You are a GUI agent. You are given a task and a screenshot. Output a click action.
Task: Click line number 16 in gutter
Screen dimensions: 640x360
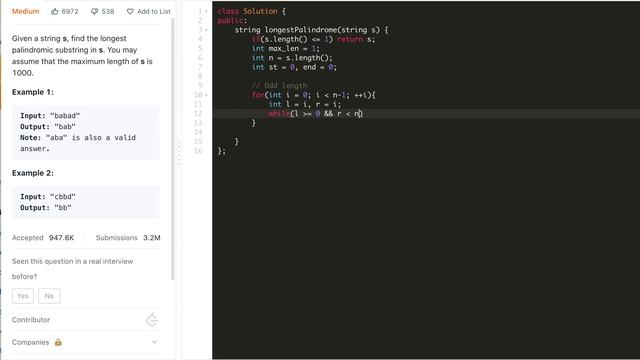(x=198, y=151)
